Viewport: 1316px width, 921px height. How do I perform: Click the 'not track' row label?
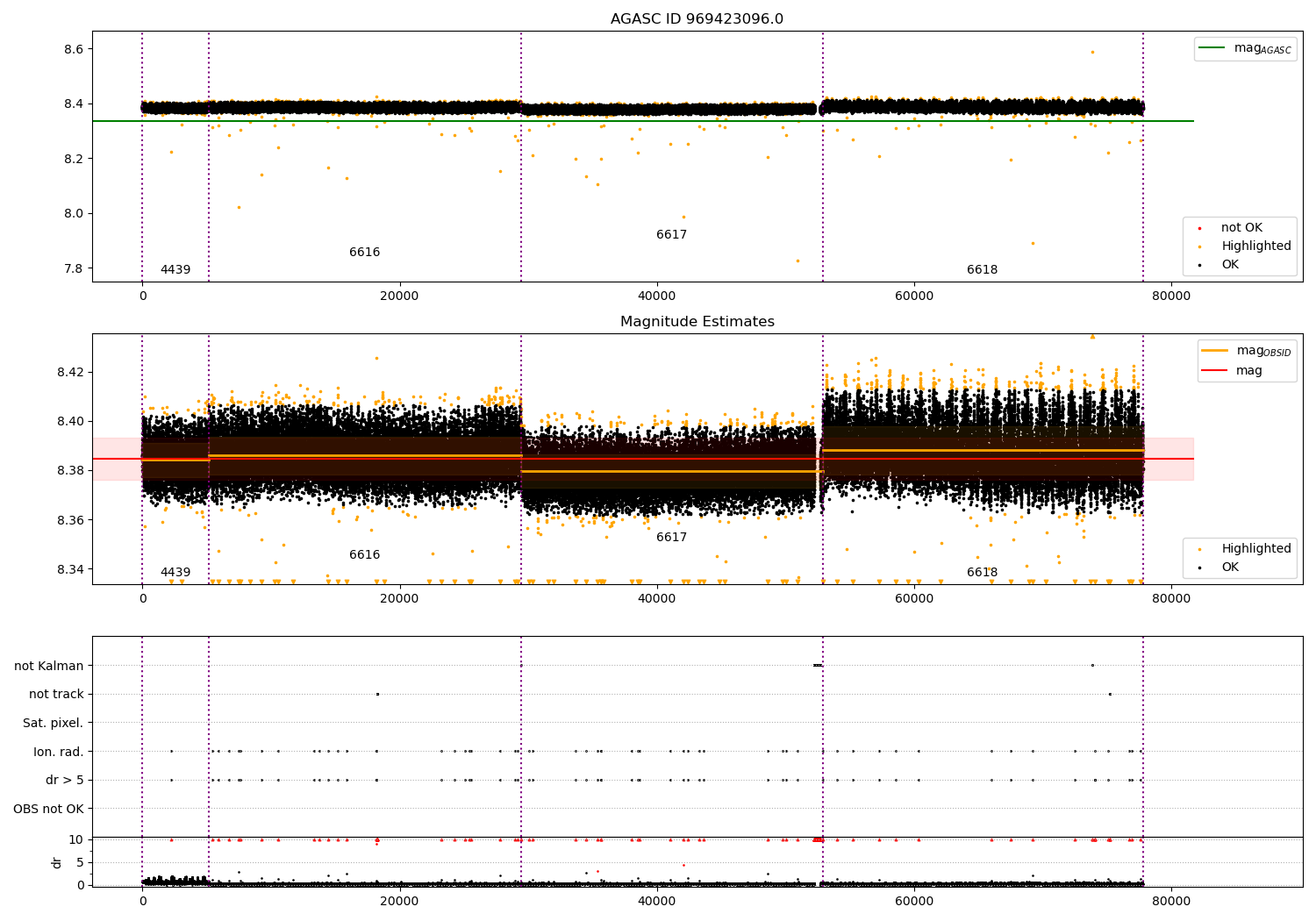click(56, 695)
